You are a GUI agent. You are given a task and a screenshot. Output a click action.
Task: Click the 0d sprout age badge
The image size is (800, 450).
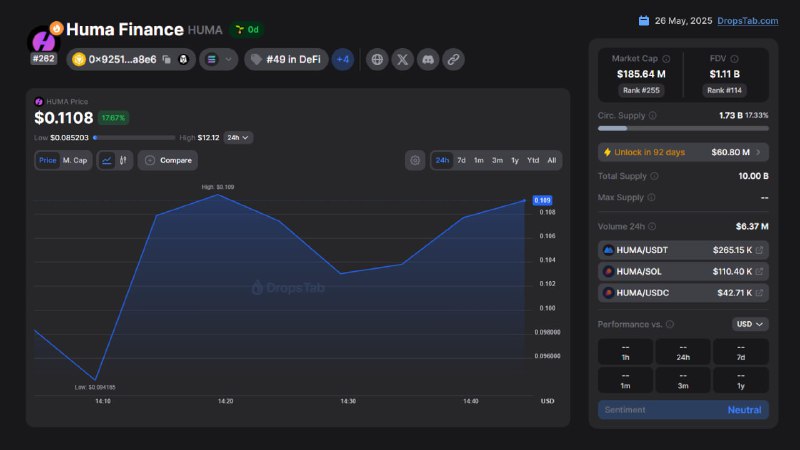click(x=247, y=30)
